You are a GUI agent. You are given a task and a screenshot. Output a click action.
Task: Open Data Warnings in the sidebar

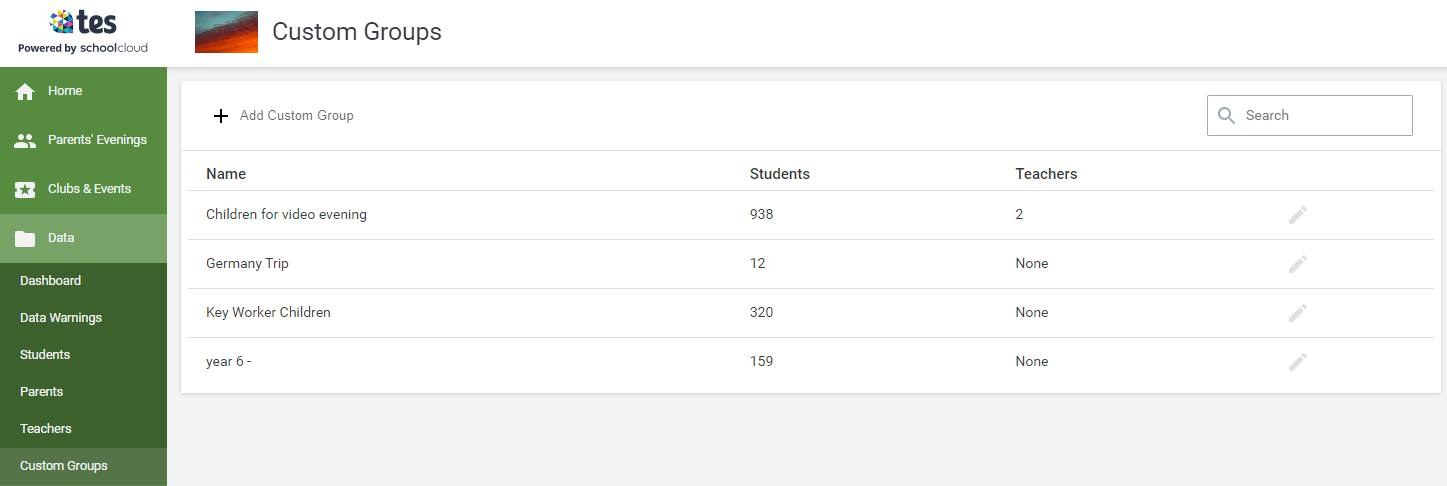[x=61, y=318]
